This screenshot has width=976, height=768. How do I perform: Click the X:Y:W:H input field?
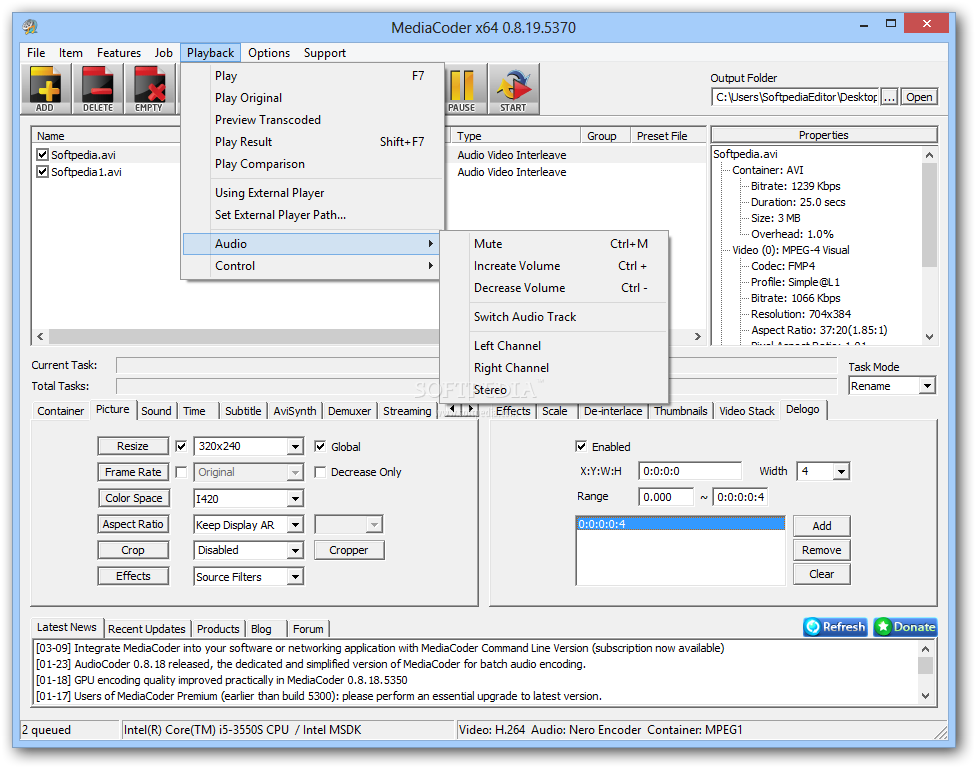coord(690,471)
